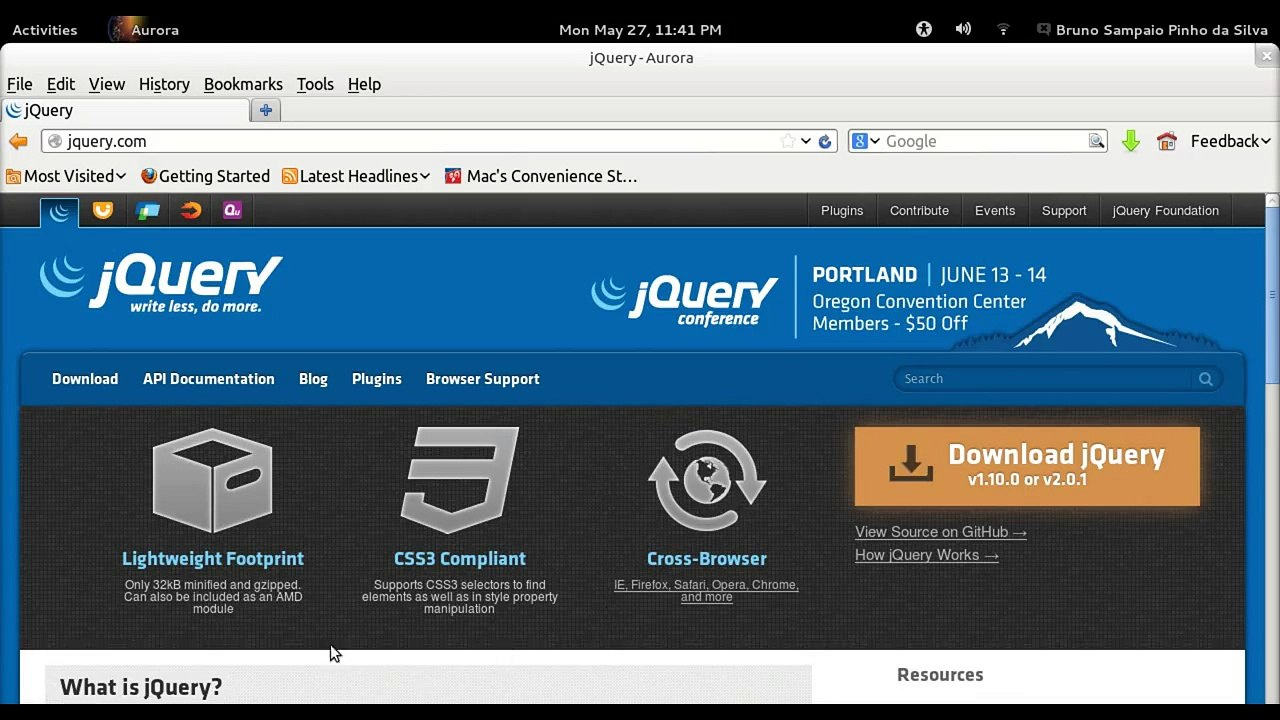This screenshot has height=720, width=1280.
Task: Open the File menu
Action: tap(20, 84)
